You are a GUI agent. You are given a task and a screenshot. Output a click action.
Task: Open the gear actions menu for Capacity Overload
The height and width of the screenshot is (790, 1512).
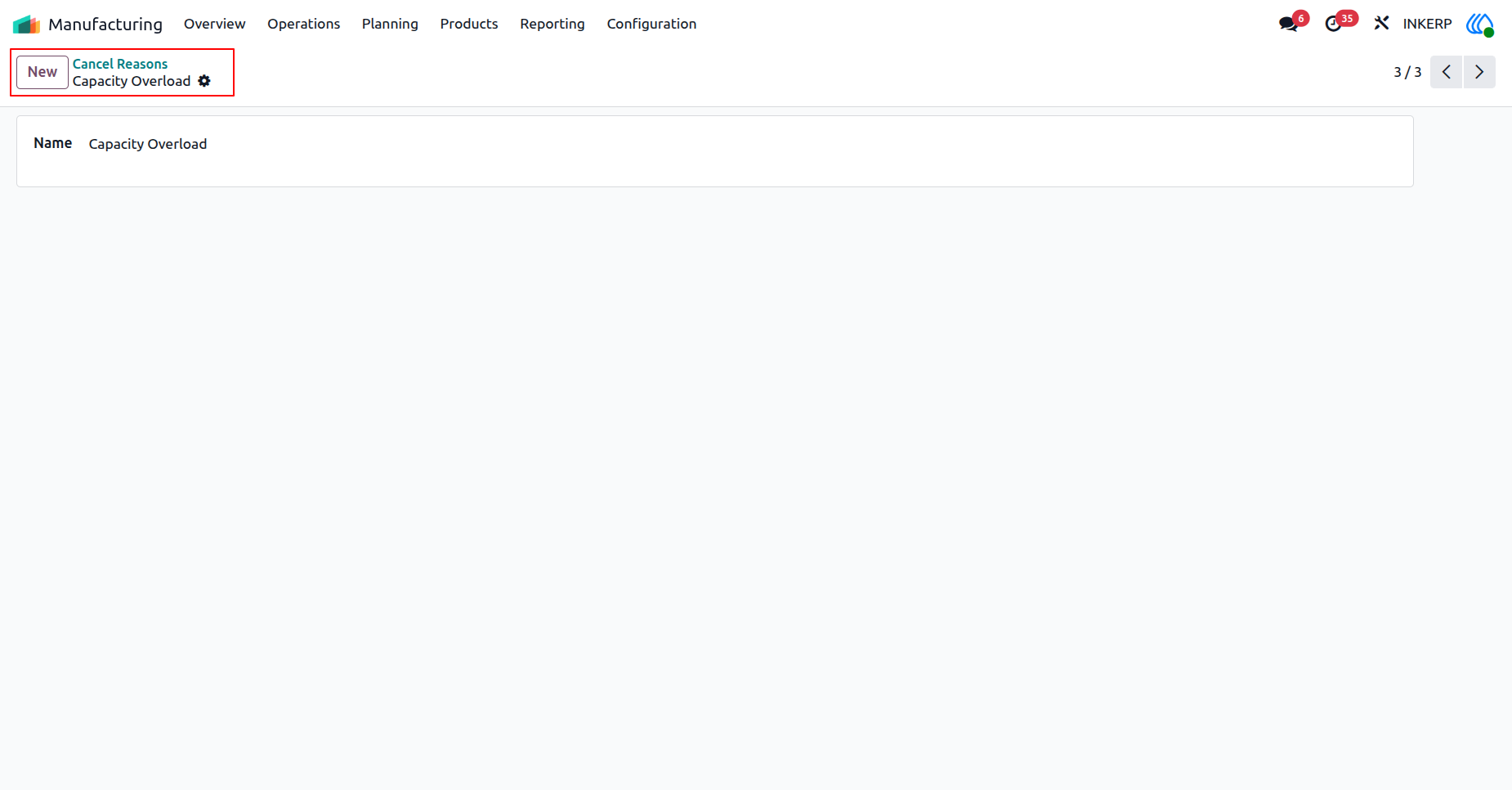pyautogui.click(x=204, y=81)
